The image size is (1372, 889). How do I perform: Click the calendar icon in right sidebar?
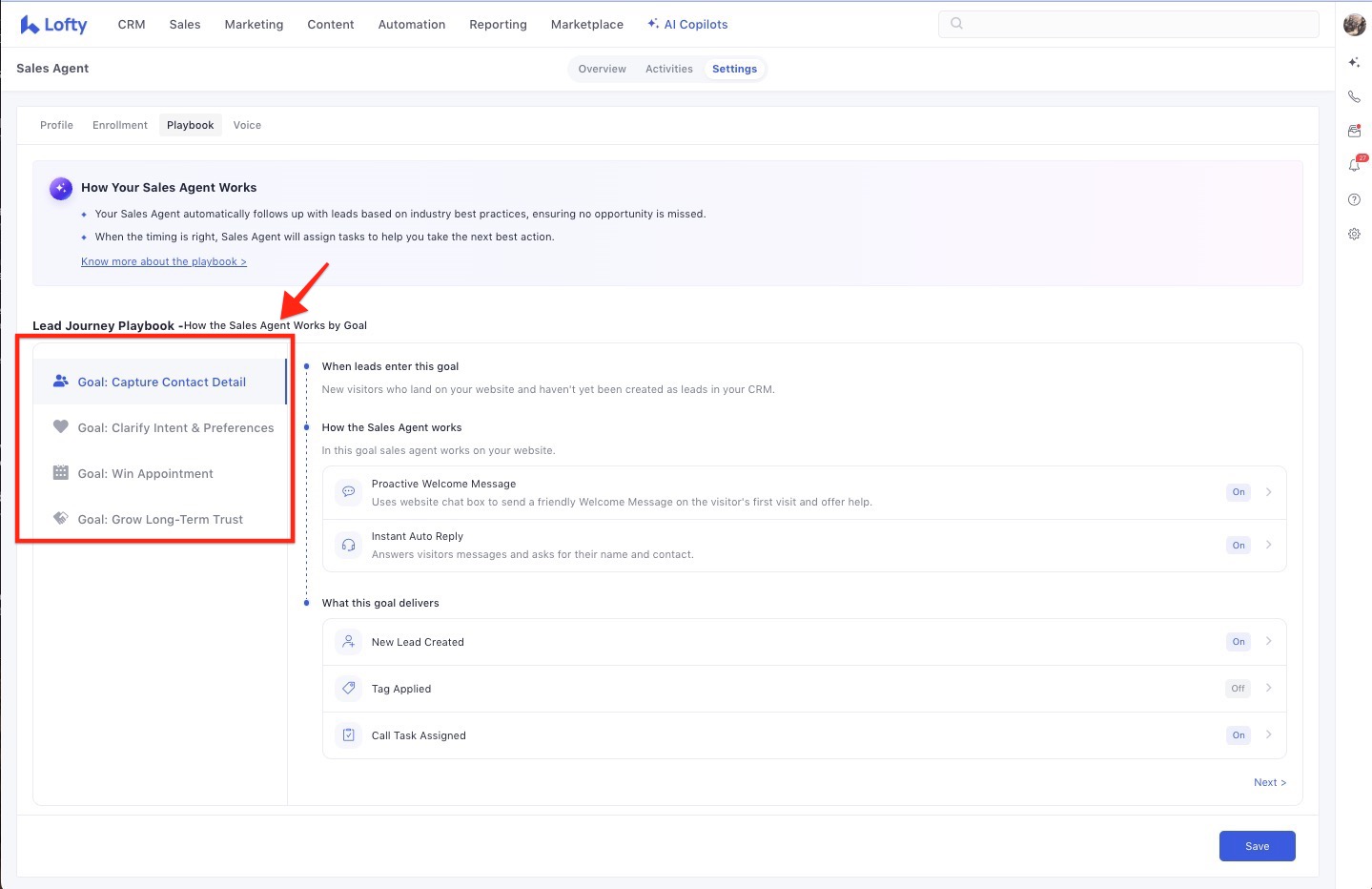click(1354, 131)
